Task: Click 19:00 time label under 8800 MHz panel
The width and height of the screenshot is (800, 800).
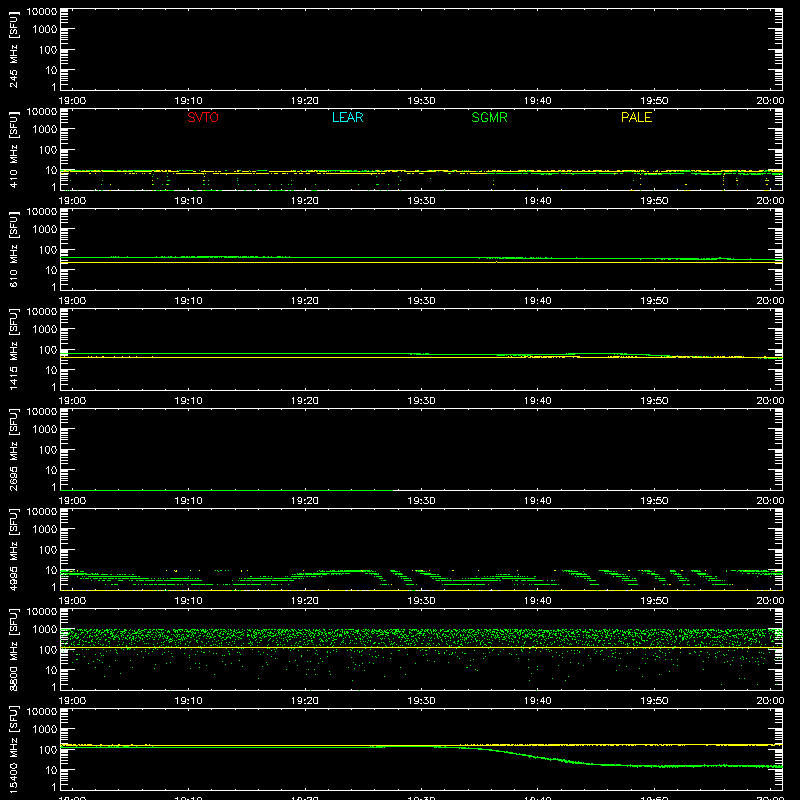Action: coord(72,701)
